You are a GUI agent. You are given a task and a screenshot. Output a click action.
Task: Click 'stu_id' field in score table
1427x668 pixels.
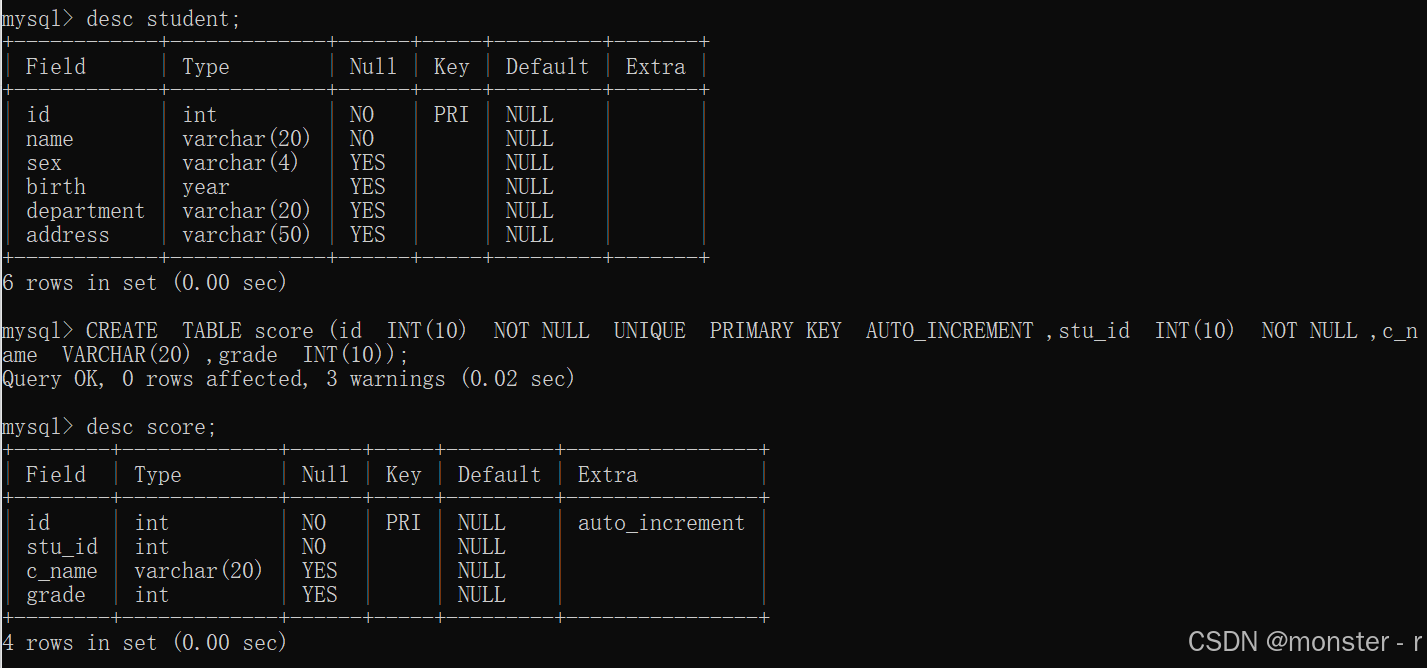pyautogui.click(x=62, y=547)
